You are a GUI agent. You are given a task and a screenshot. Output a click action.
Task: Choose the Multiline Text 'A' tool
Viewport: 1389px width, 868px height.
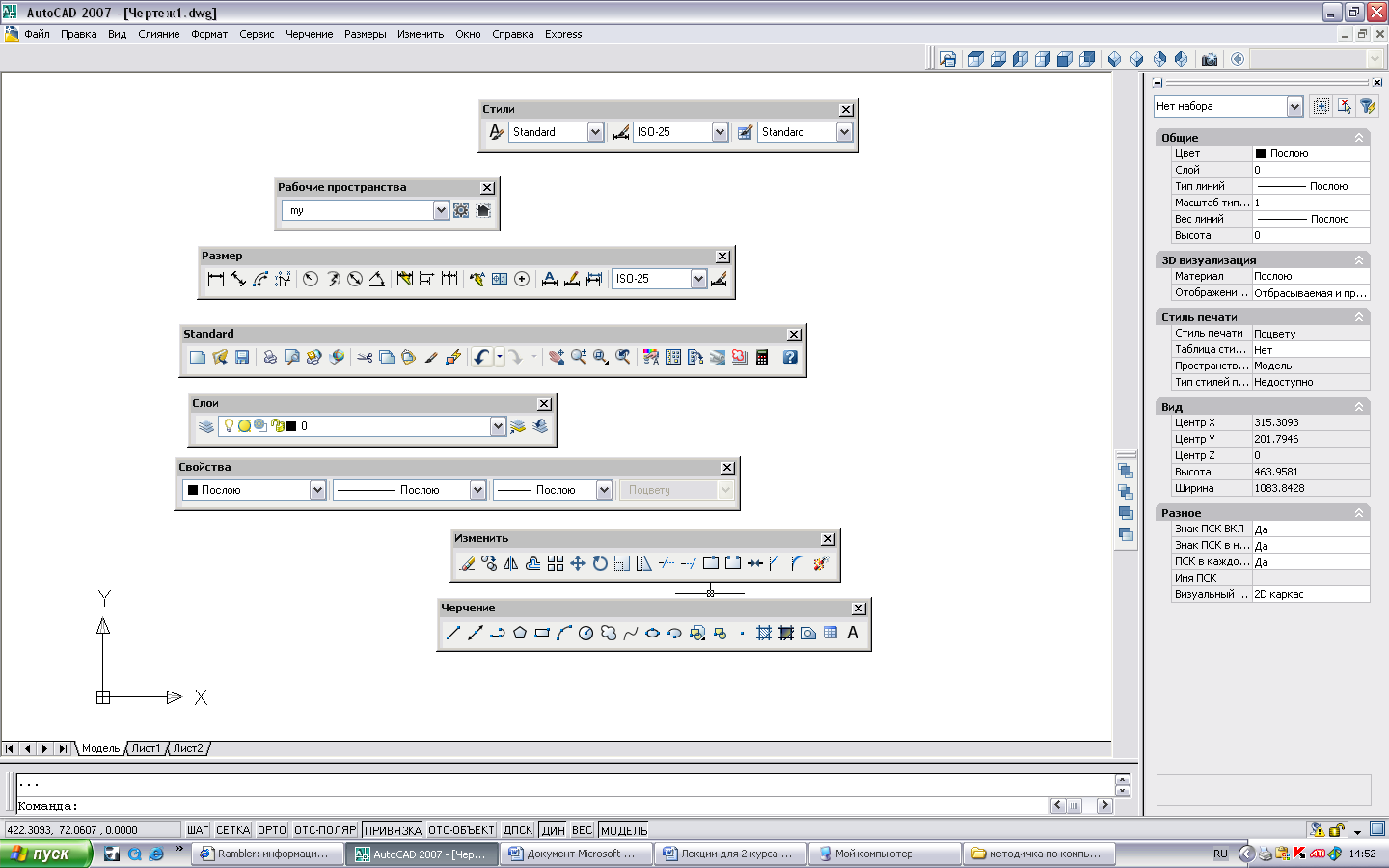[853, 634]
